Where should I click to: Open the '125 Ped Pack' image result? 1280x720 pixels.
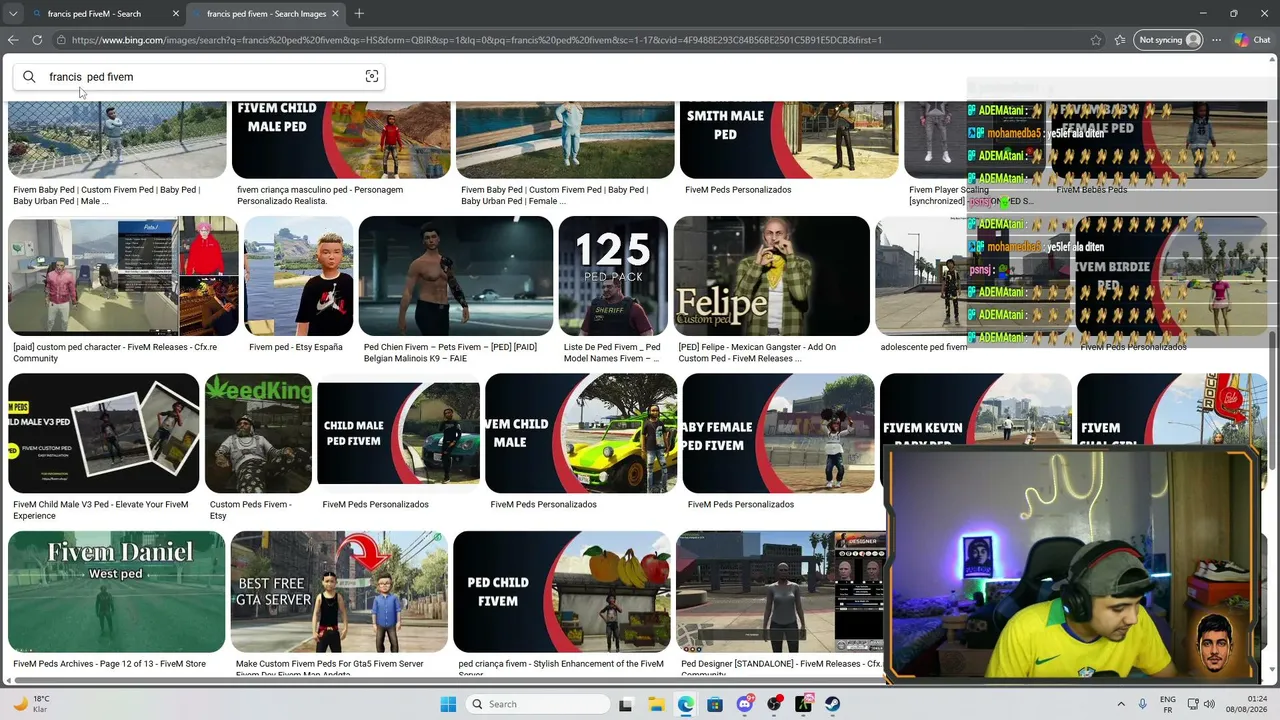tap(613, 276)
